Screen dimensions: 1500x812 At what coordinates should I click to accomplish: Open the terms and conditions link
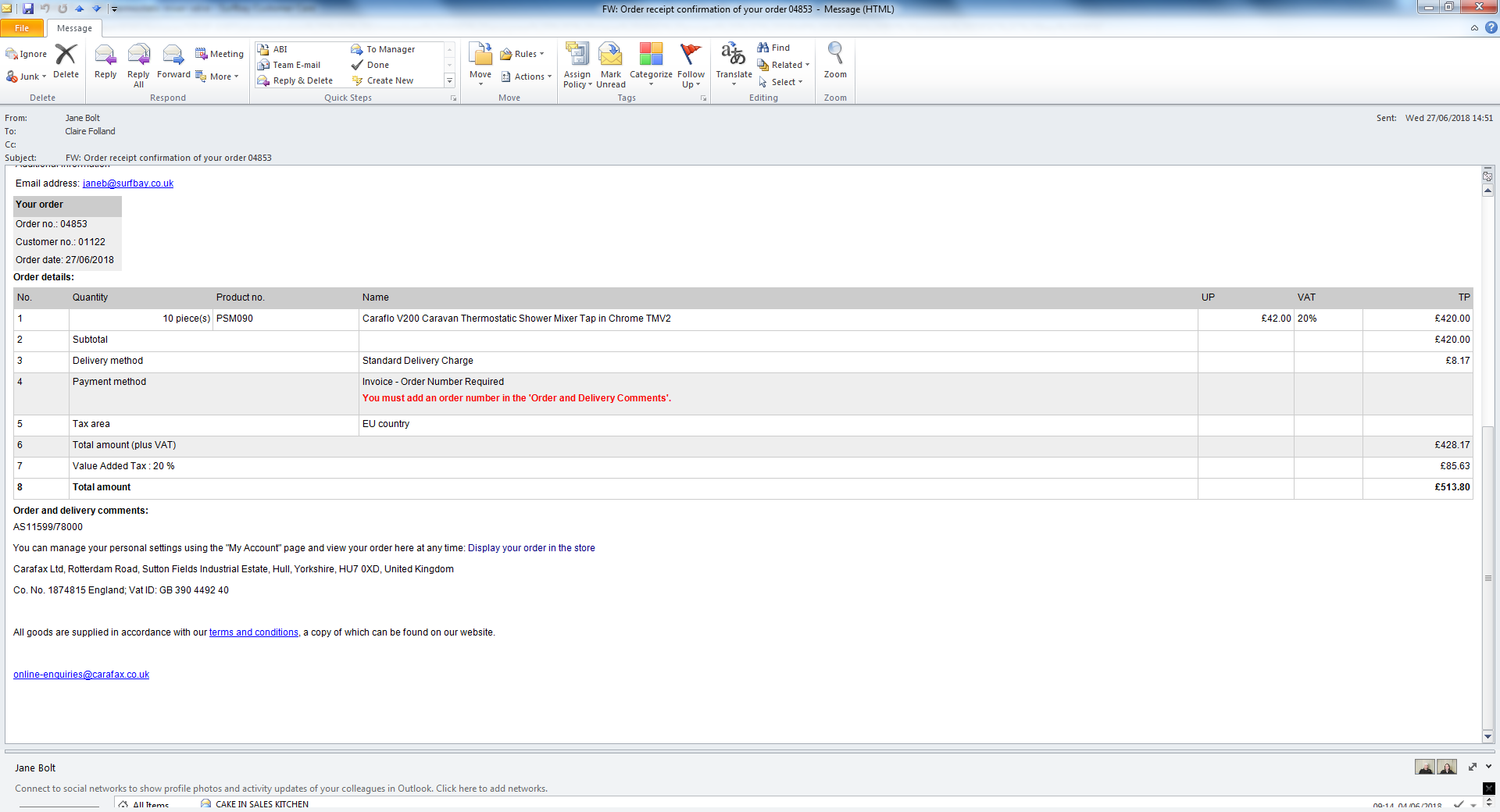click(254, 632)
